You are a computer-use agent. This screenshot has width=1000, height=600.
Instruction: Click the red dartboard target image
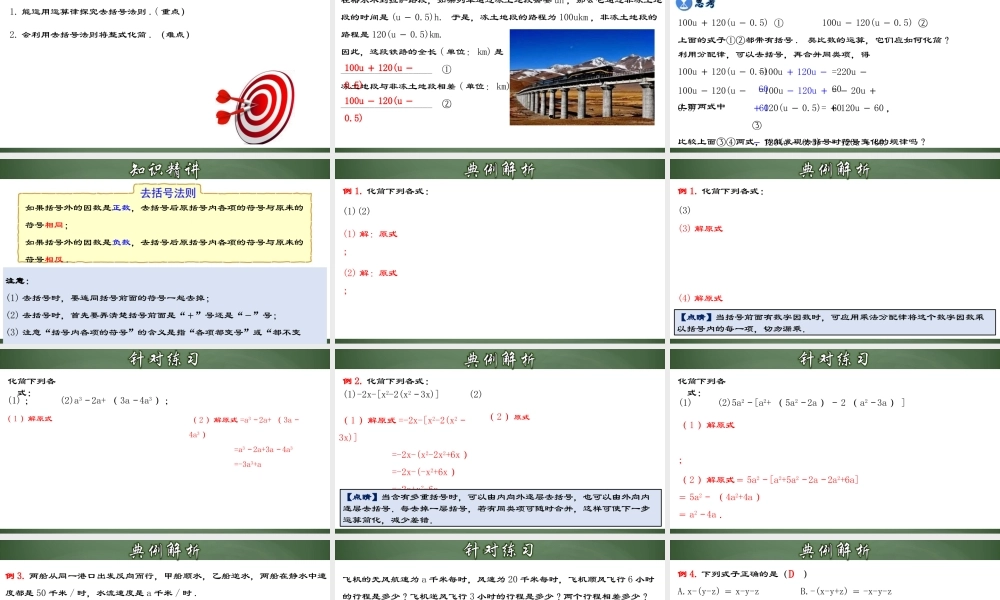256,107
